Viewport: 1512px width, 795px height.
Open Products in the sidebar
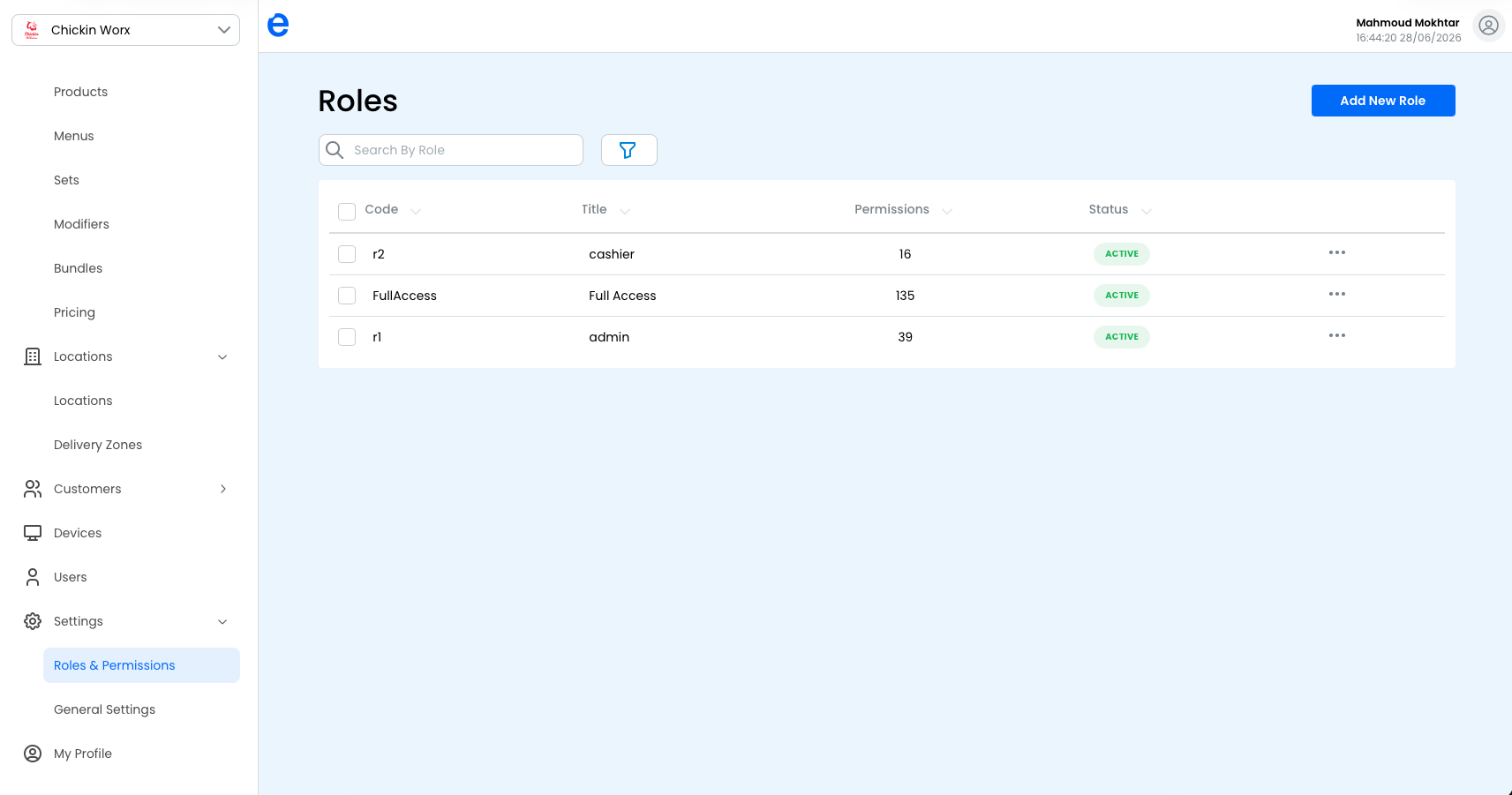coord(80,92)
